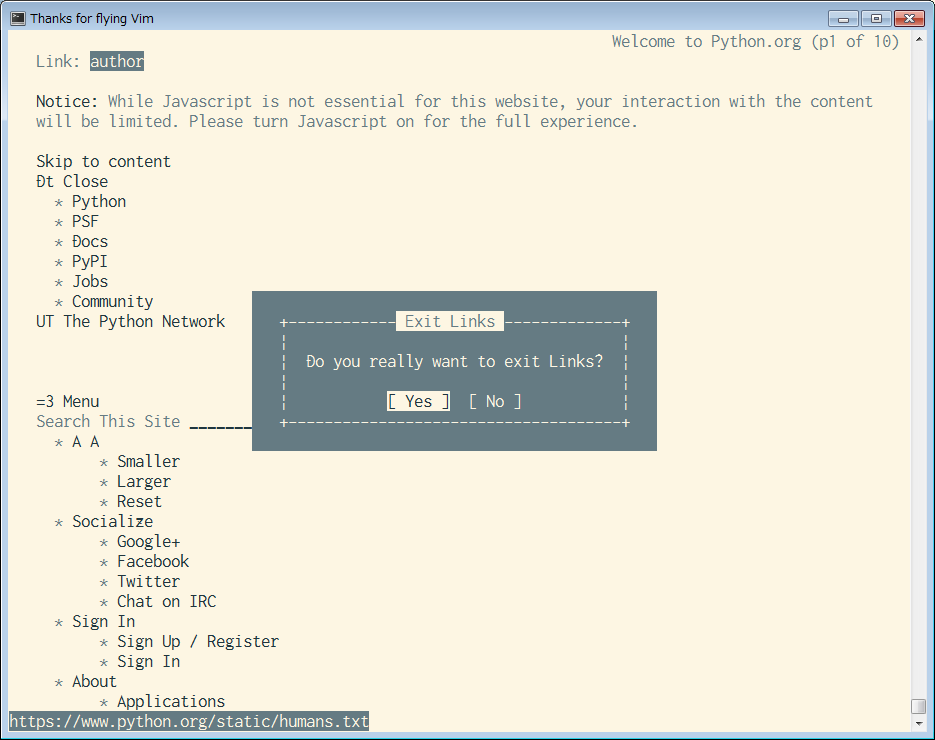Open the PyPI link
935x740 pixels.
[x=90, y=261]
